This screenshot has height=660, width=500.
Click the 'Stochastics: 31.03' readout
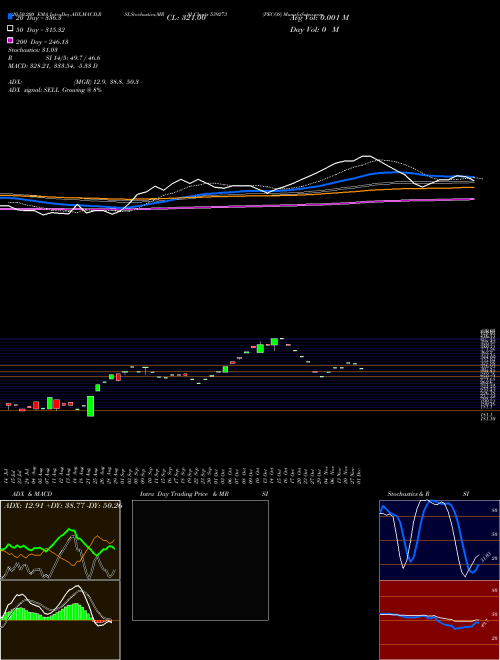32,50
